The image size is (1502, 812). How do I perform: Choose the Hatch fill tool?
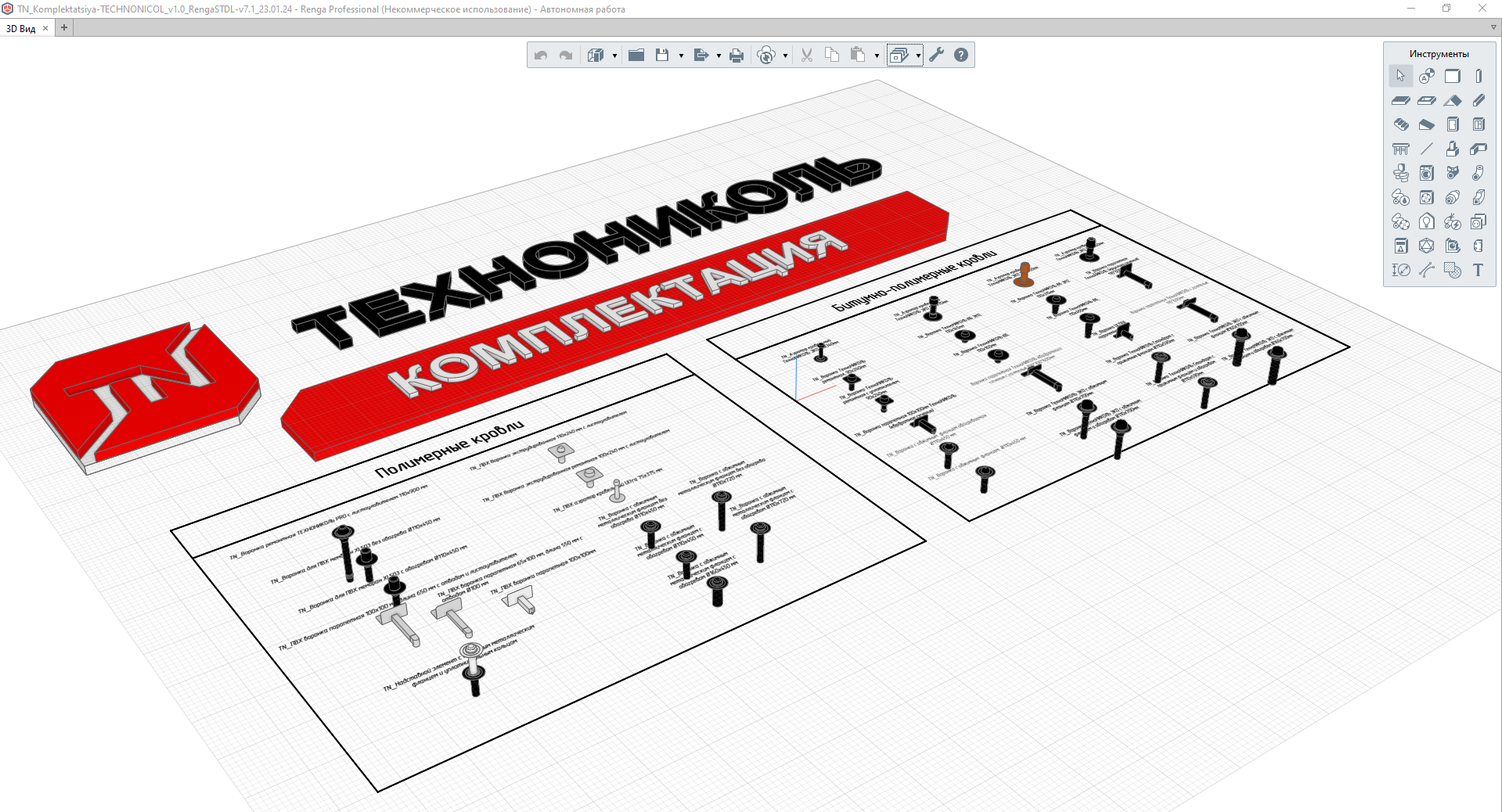click(1453, 270)
